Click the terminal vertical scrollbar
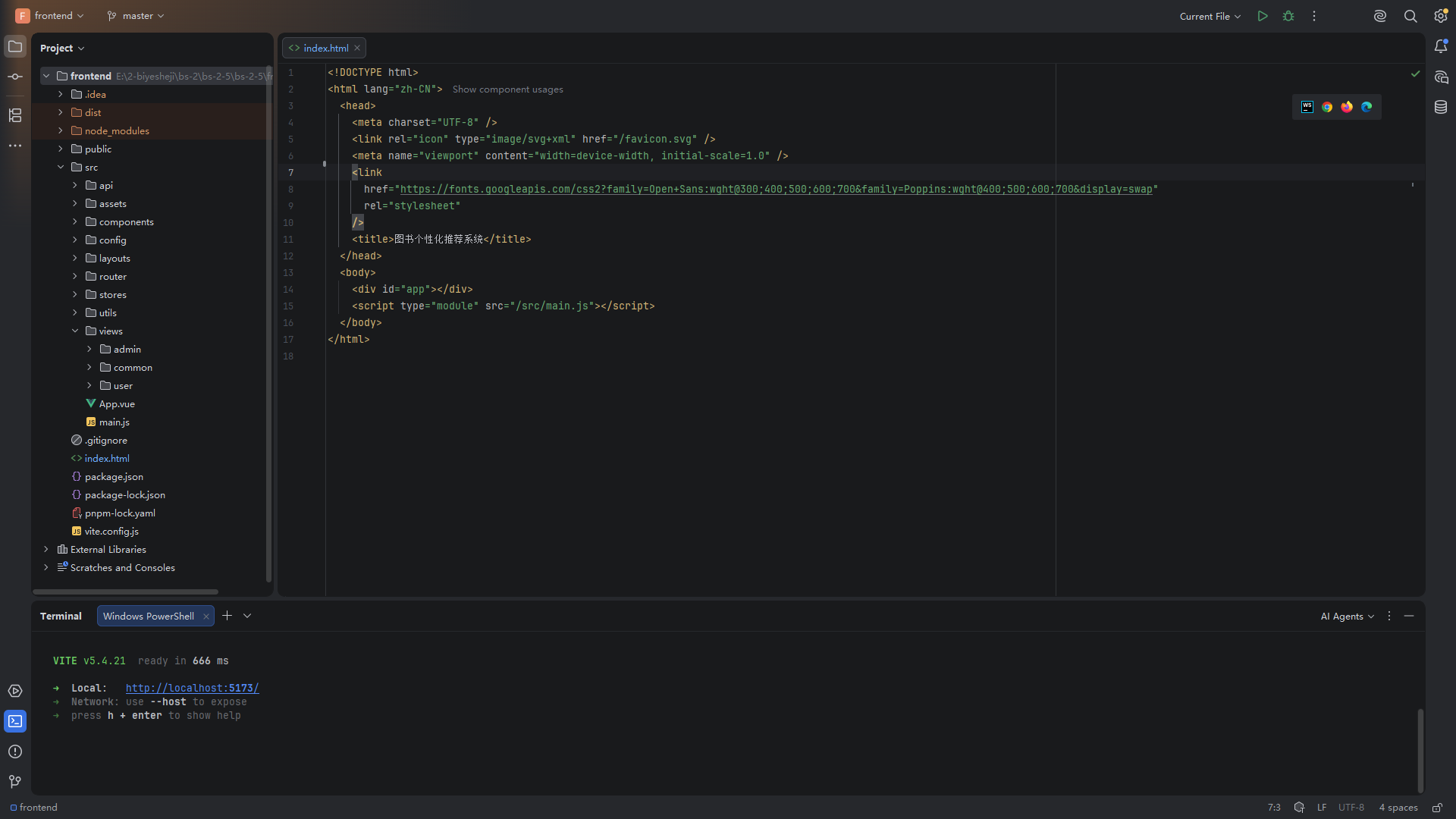The image size is (1456, 819). pyautogui.click(x=1420, y=751)
